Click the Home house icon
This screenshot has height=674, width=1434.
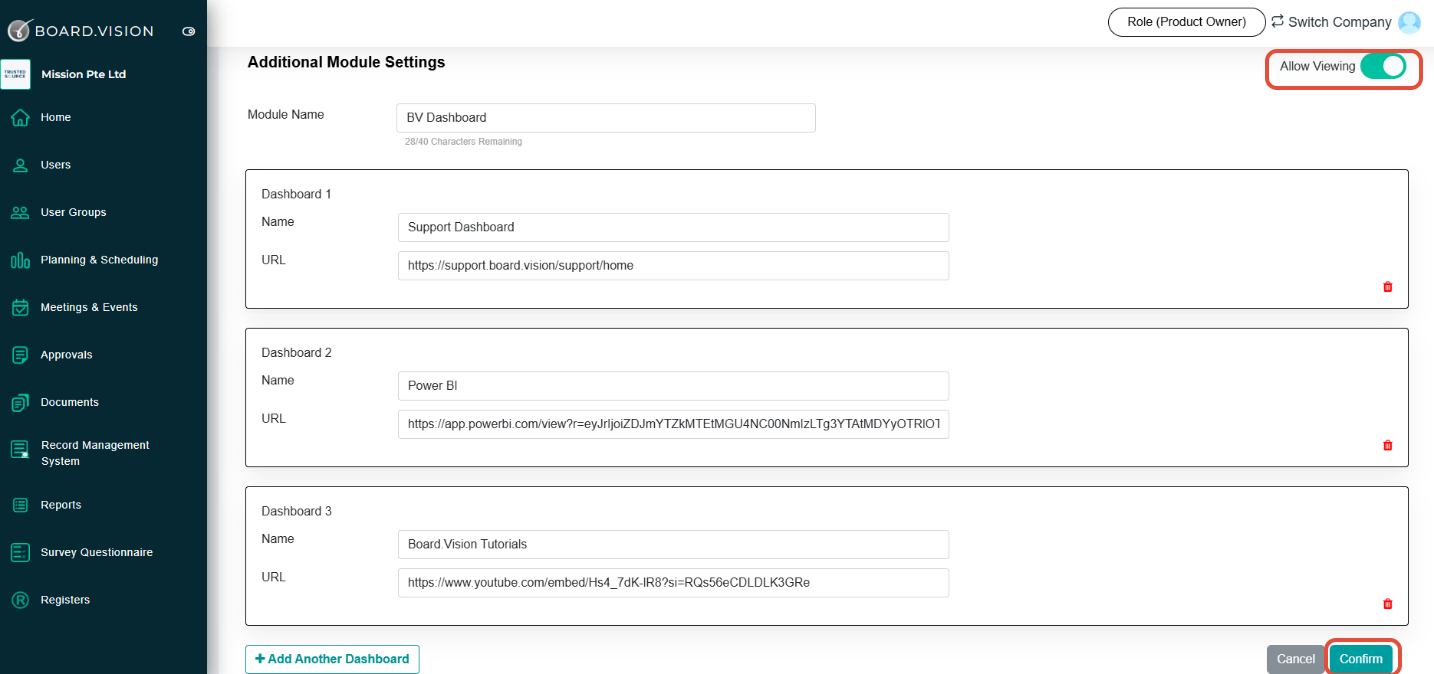tap(20, 118)
